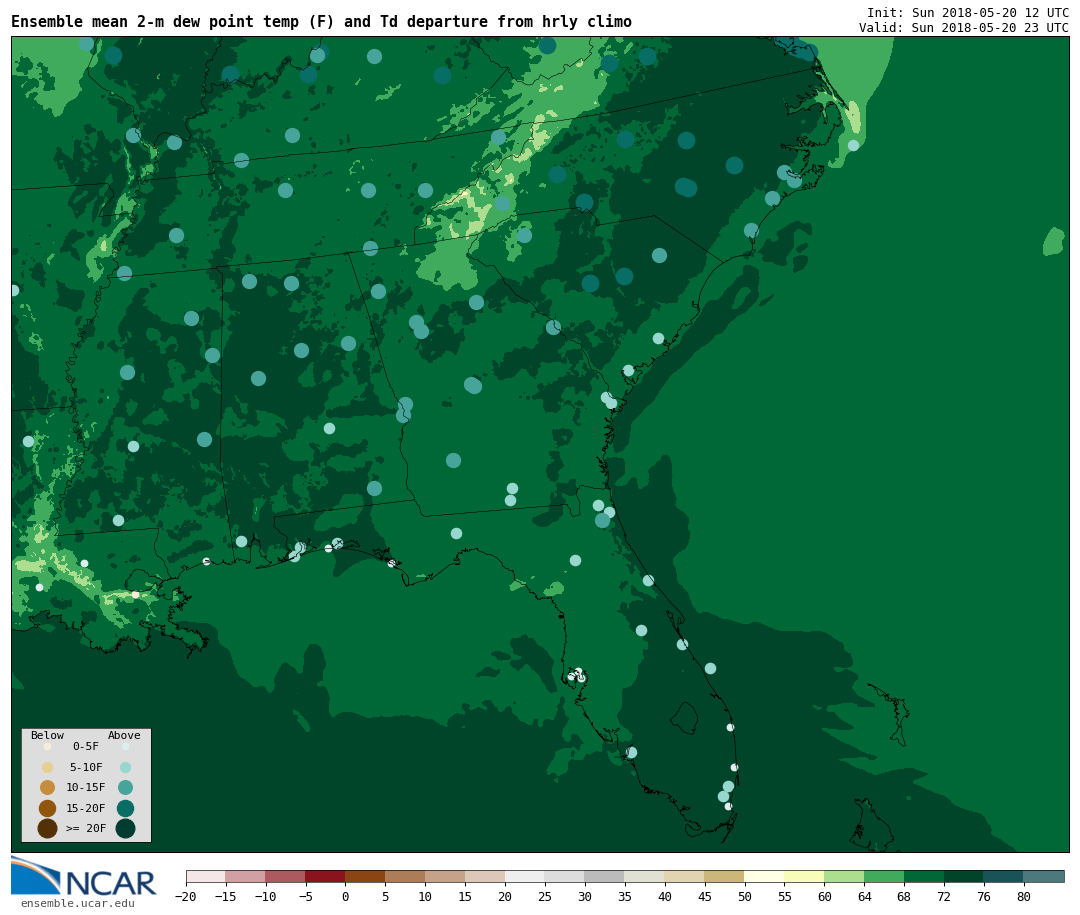Click the '50' colorbar tick label
1080x915 pixels.
point(745,896)
